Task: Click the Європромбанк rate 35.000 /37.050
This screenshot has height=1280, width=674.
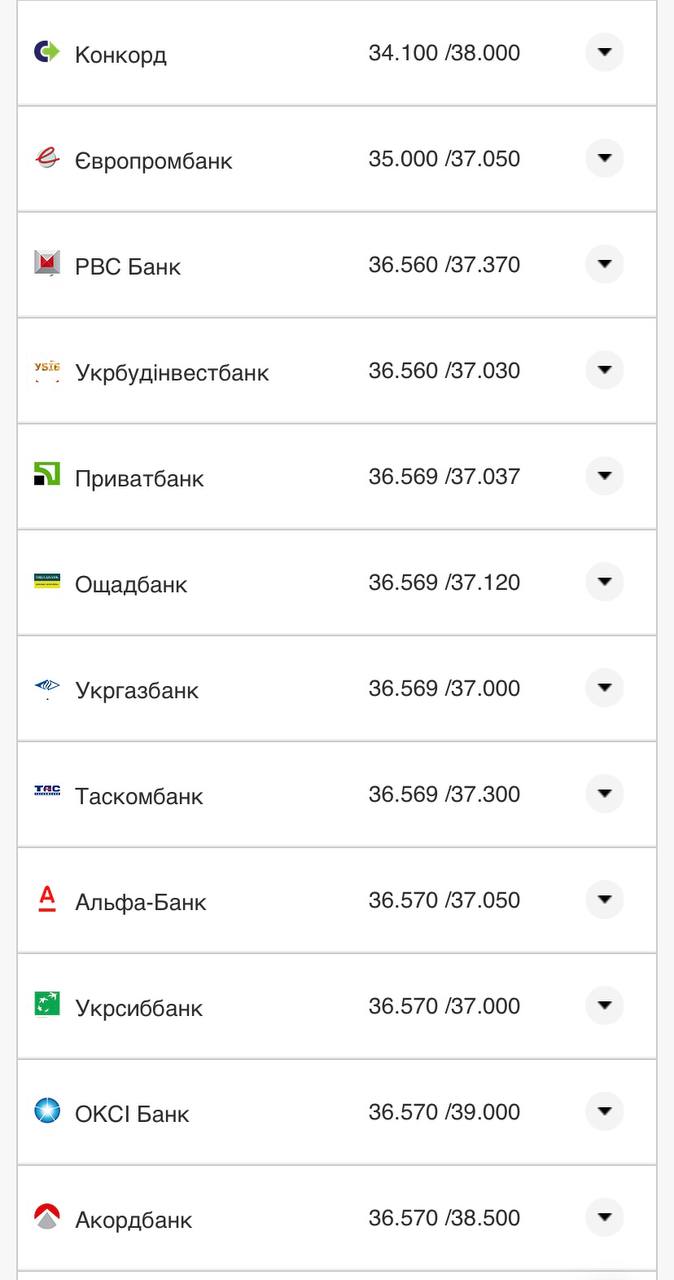Action: click(x=444, y=159)
